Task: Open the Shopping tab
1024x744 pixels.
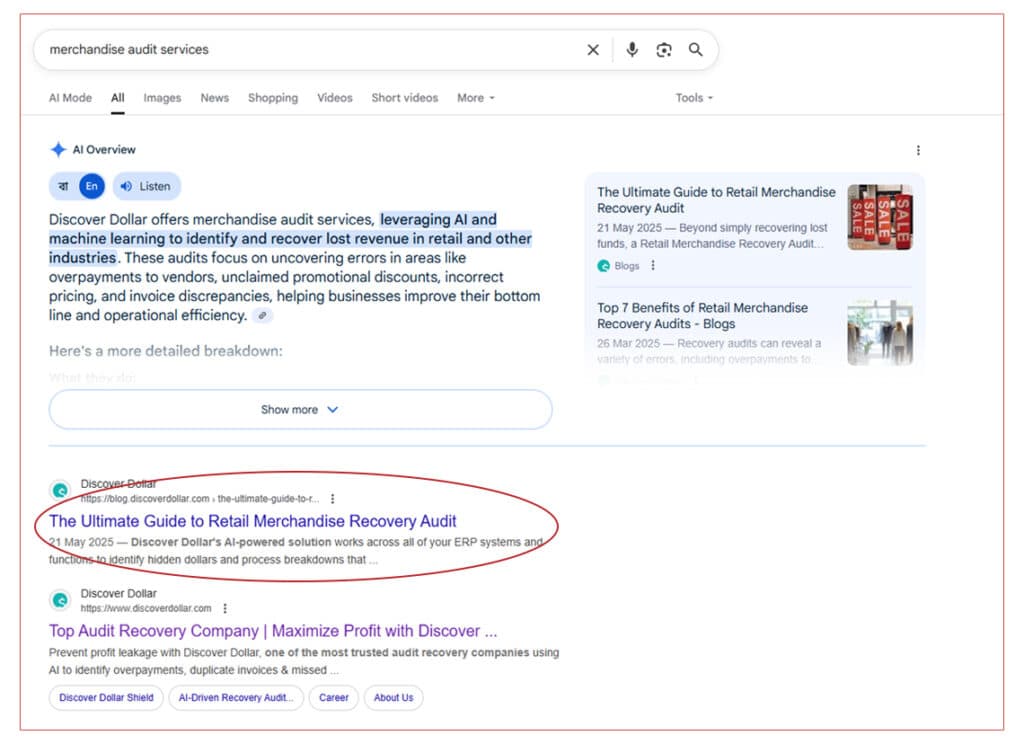Action: [273, 98]
